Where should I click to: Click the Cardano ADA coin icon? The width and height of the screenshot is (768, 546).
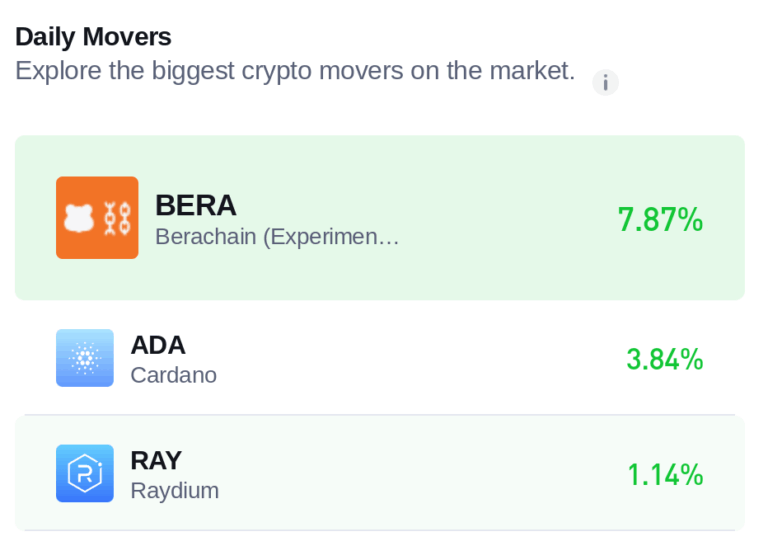[x=85, y=358]
